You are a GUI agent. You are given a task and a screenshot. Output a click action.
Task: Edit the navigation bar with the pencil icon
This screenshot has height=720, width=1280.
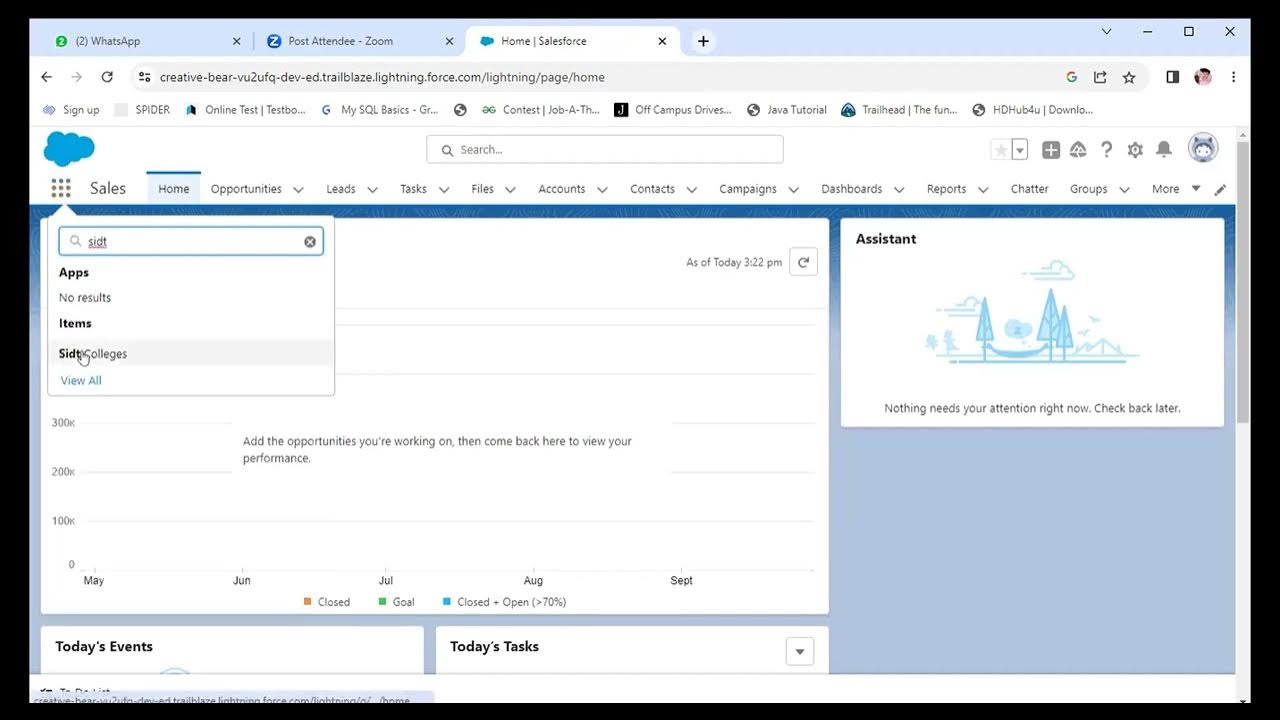(1220, 189)
